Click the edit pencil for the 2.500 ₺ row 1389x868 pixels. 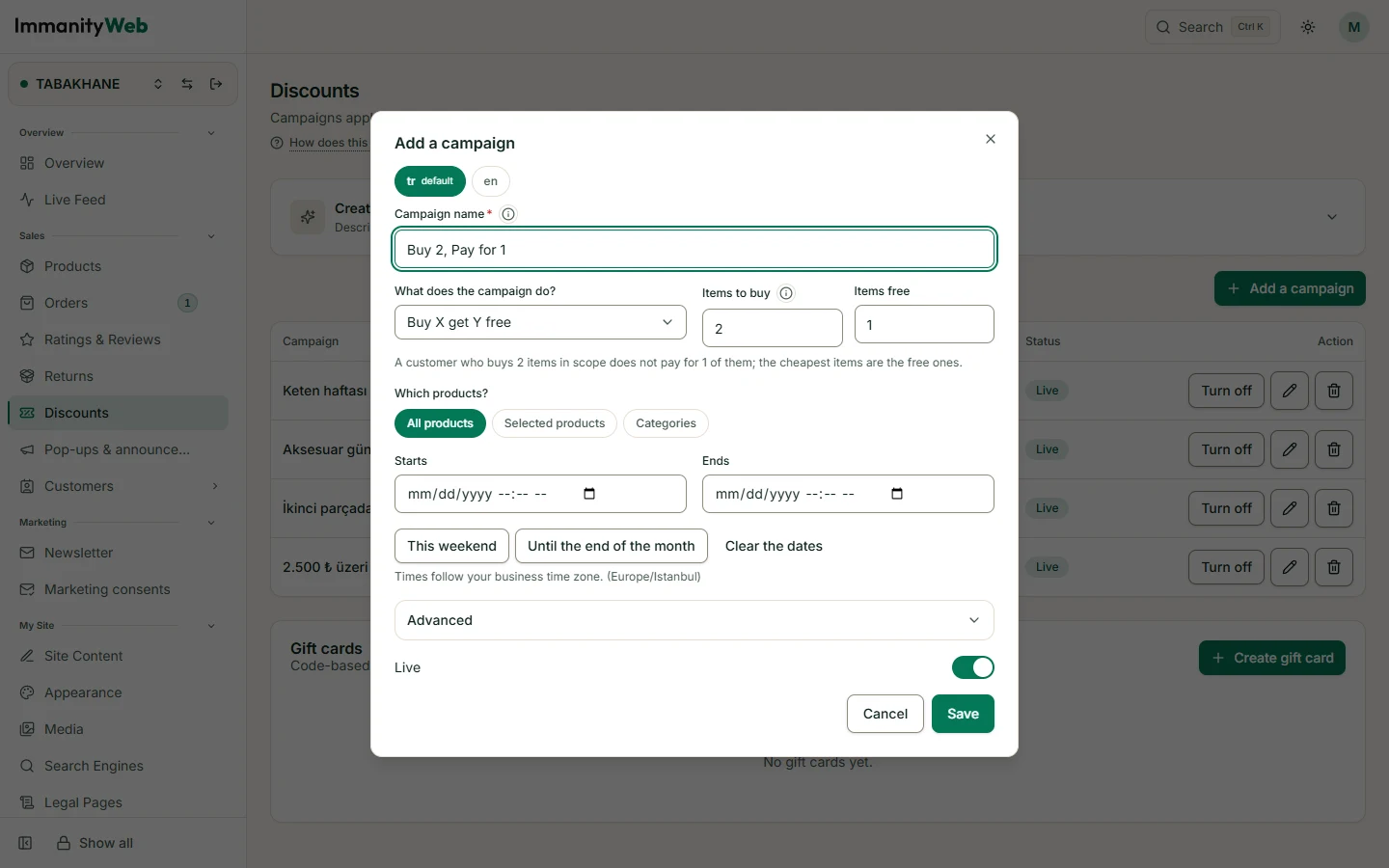1290,567
